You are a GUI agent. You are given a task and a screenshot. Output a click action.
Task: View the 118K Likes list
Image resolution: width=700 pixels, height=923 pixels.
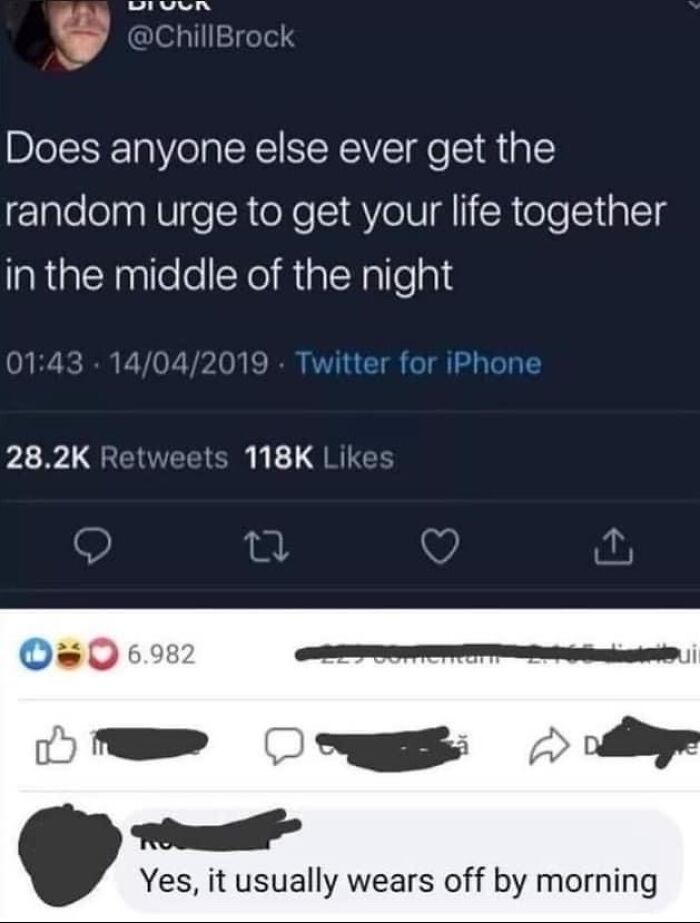[319, 458]
